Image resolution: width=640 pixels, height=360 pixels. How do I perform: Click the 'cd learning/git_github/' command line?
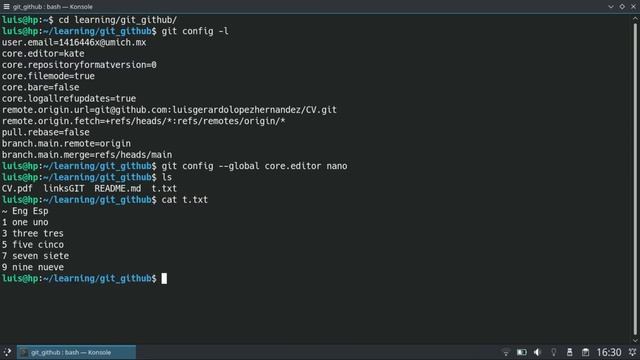118,20
